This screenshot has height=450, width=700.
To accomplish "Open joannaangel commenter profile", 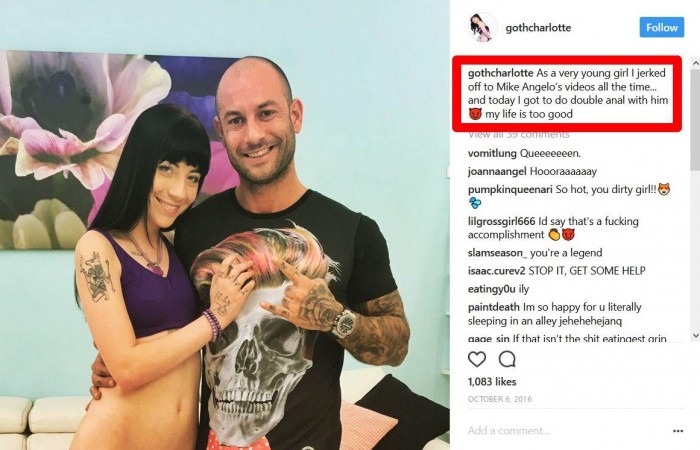I will coord(497,171).
